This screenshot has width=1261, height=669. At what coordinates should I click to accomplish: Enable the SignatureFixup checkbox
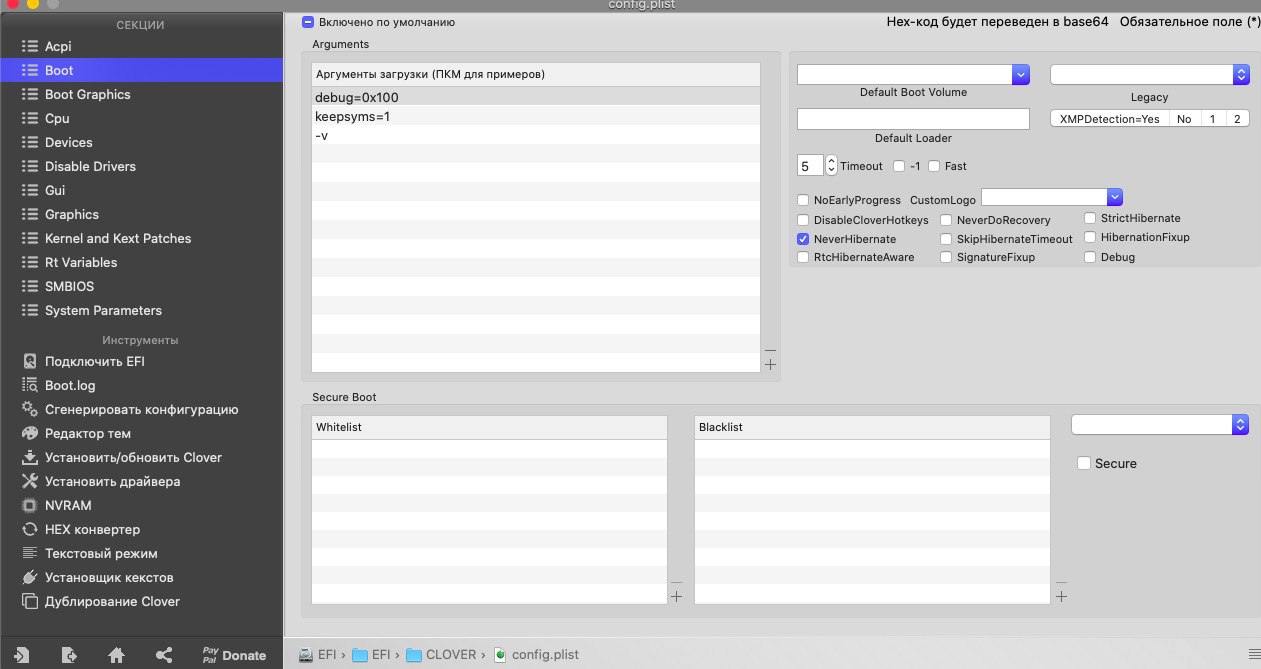pyautogui.click(x=946, y=257)
